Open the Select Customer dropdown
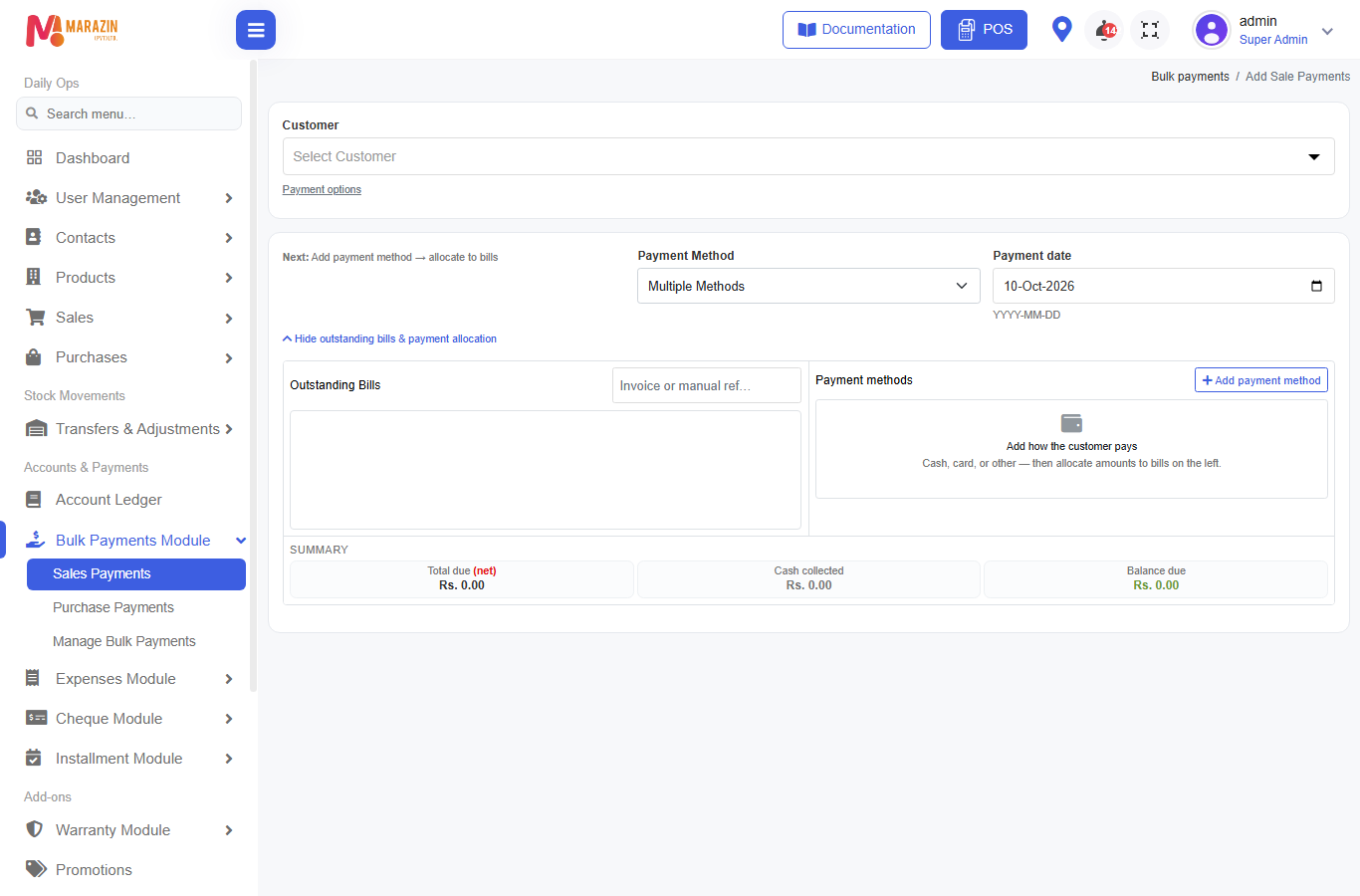The height and width of the screenshot is (896, 1360). pyautogui.click(x=808, y=156)
